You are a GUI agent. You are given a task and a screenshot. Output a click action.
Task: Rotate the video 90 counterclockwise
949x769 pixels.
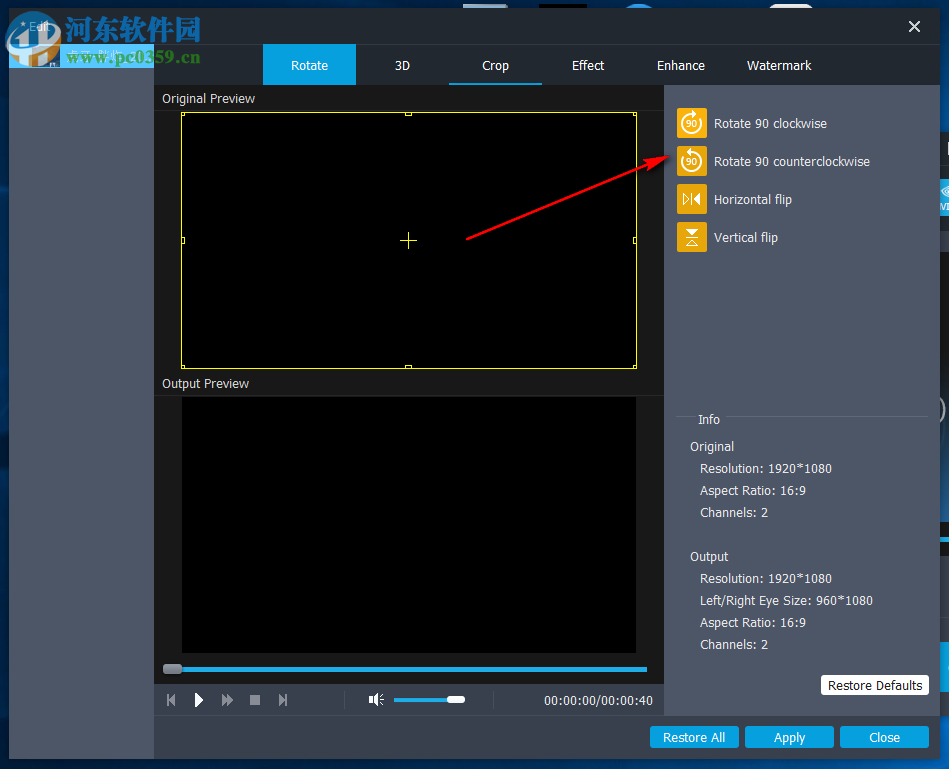pos(691,161)
